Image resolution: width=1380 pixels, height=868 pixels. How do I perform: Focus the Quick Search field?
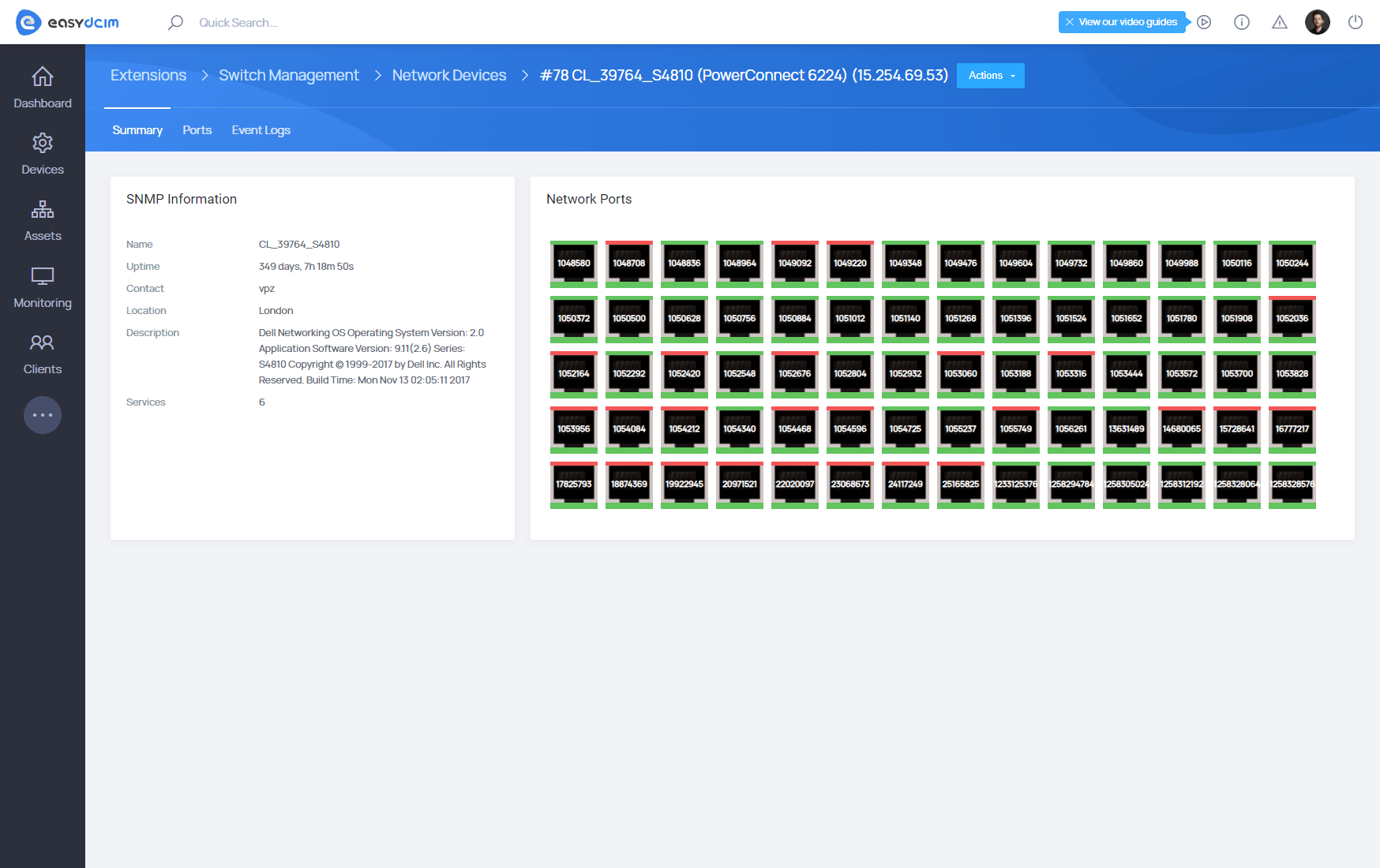[x=238, y=23]
